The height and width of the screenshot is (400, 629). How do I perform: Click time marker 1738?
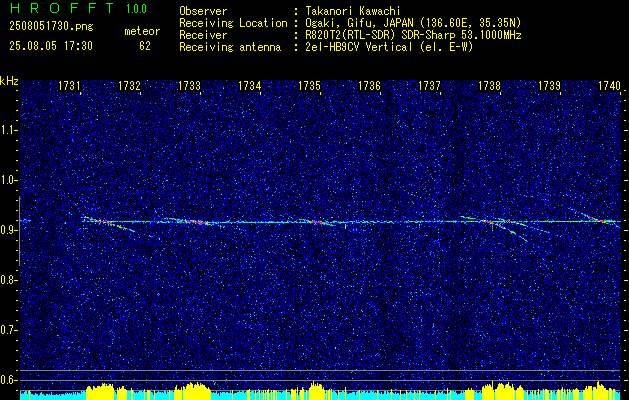point(489,86)
